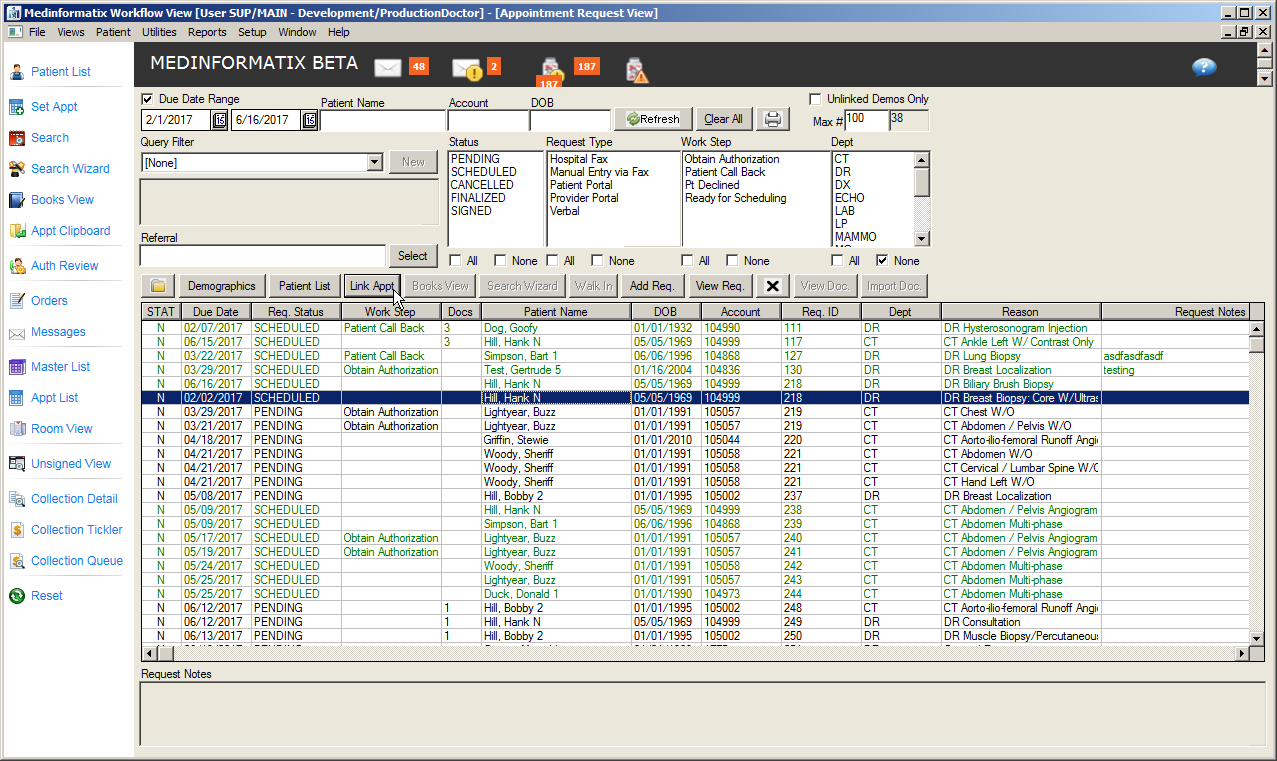Open the Collection Tickler icon
Image resolution: width=1277 pixels, height=761 pixels.
click(17, 530)
